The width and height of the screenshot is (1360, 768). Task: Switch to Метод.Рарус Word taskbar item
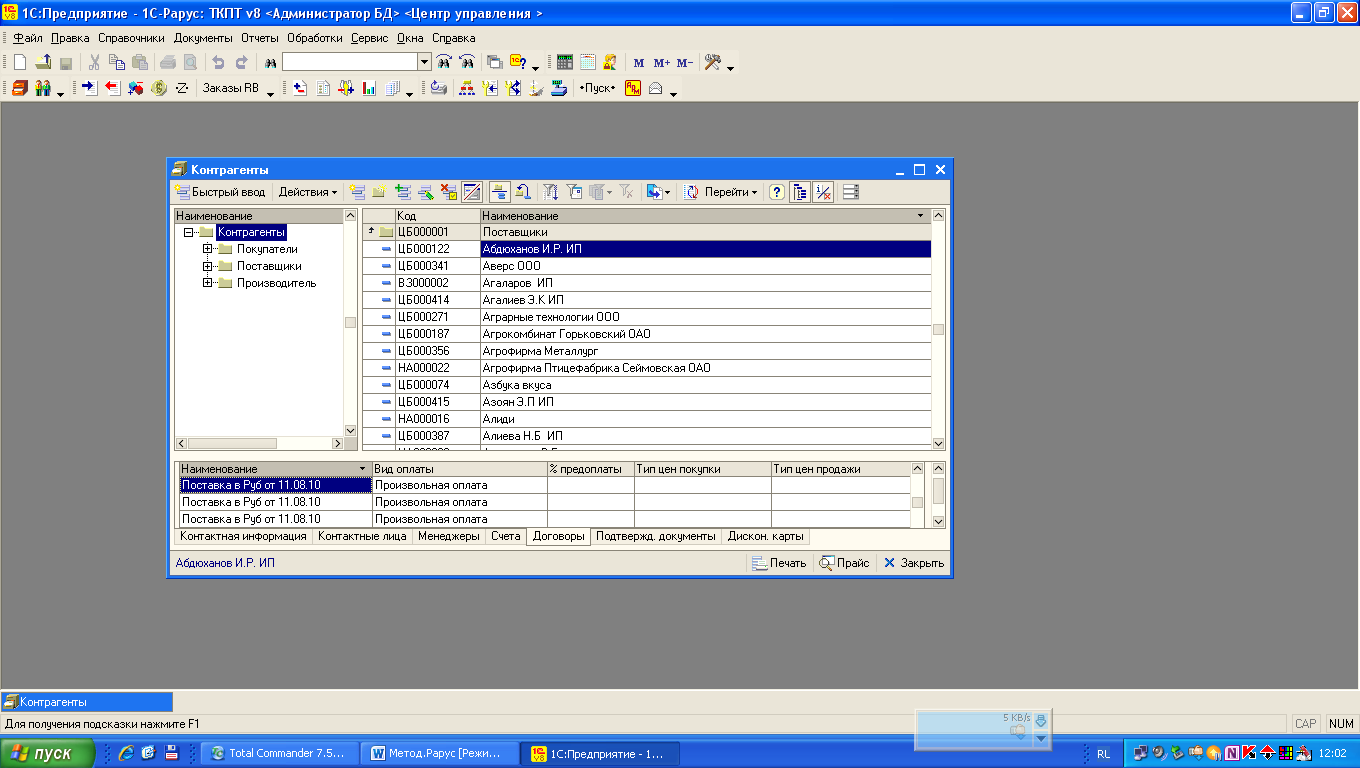pyautogui.click(x=440, y=753)
